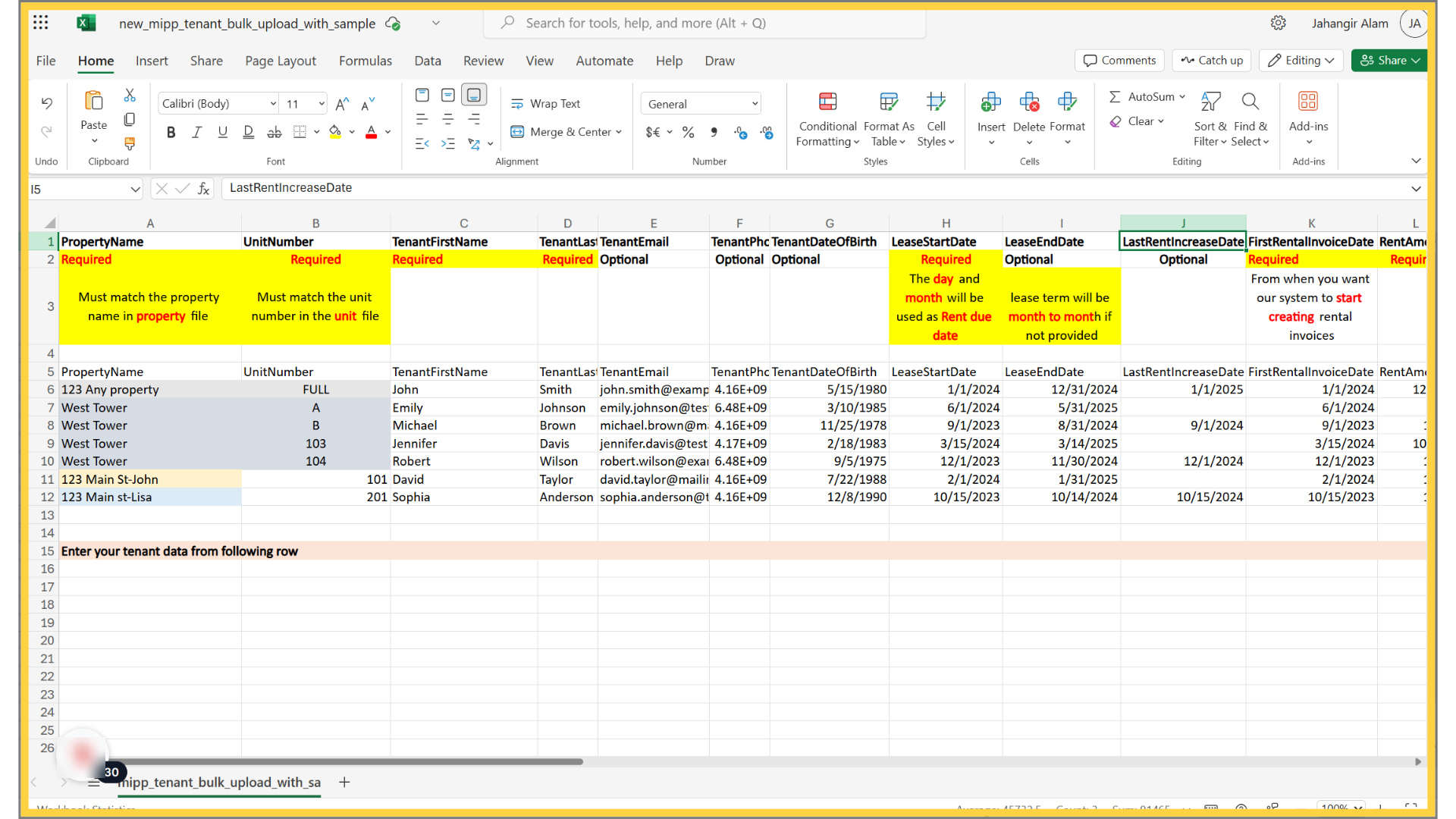
Task: Open Cell Styles gallery
Action: pos(936,119)
